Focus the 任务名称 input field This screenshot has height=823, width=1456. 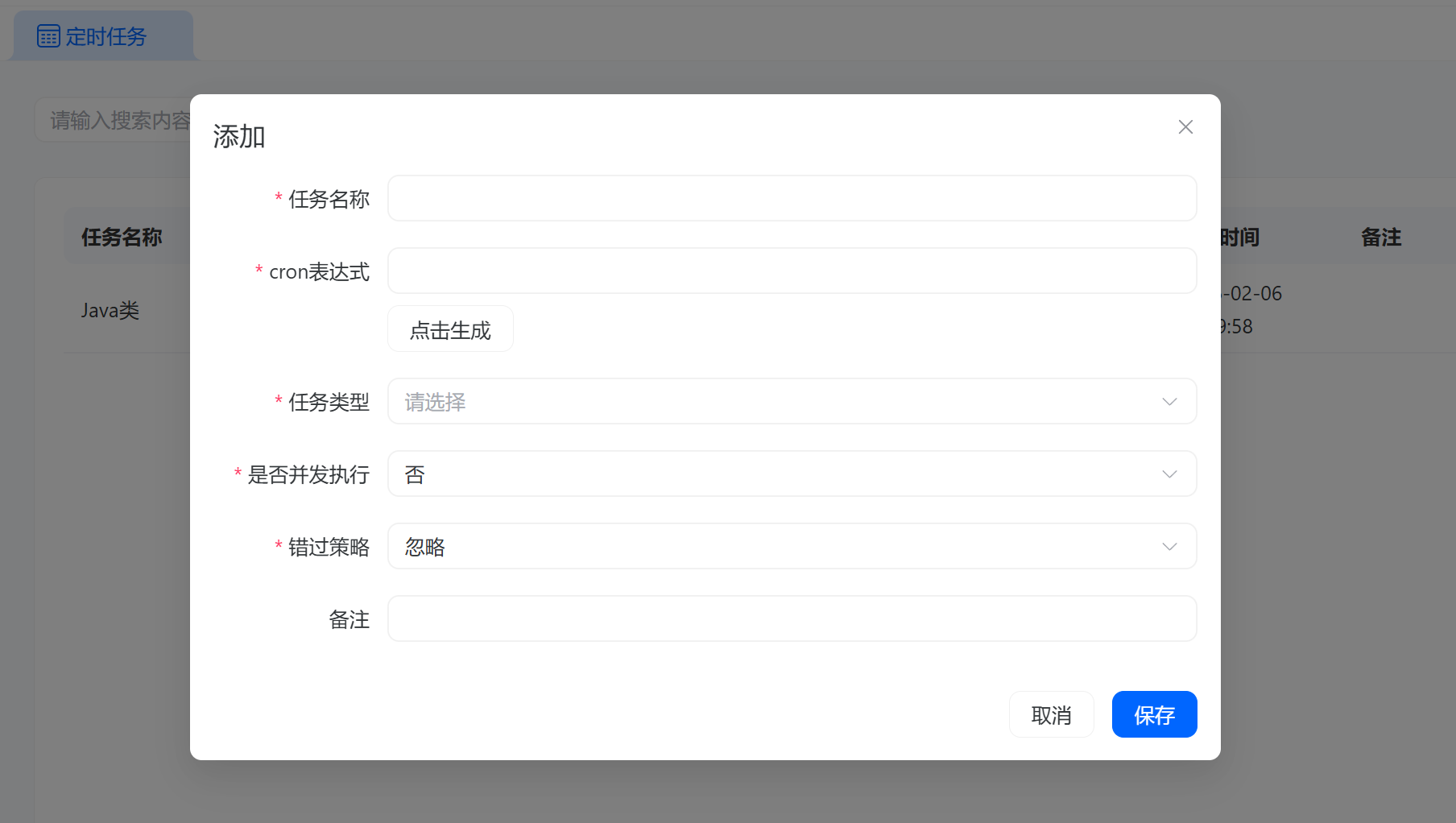(792, 199)
